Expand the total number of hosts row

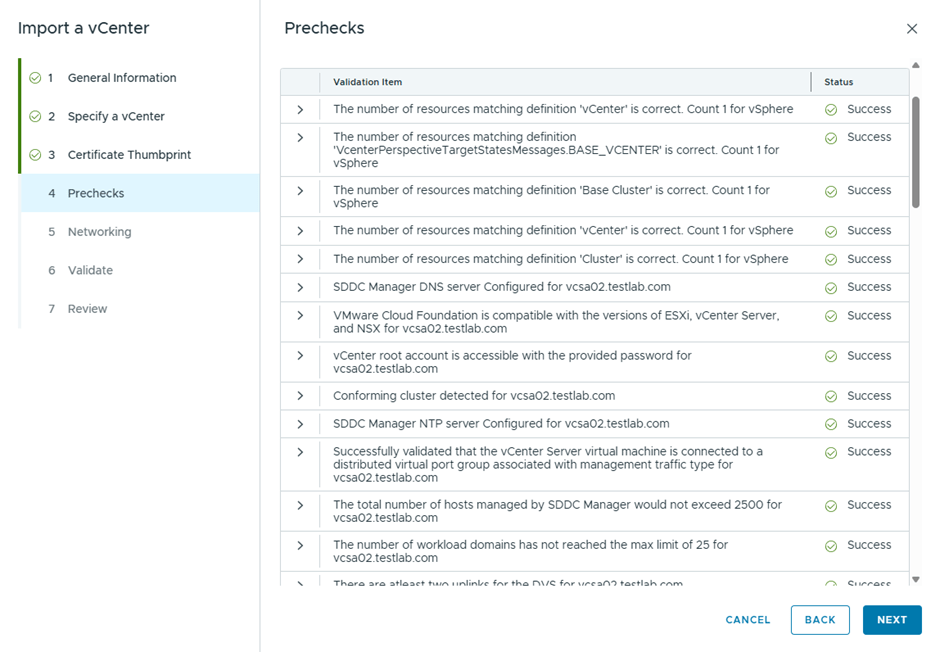[300, 505]
